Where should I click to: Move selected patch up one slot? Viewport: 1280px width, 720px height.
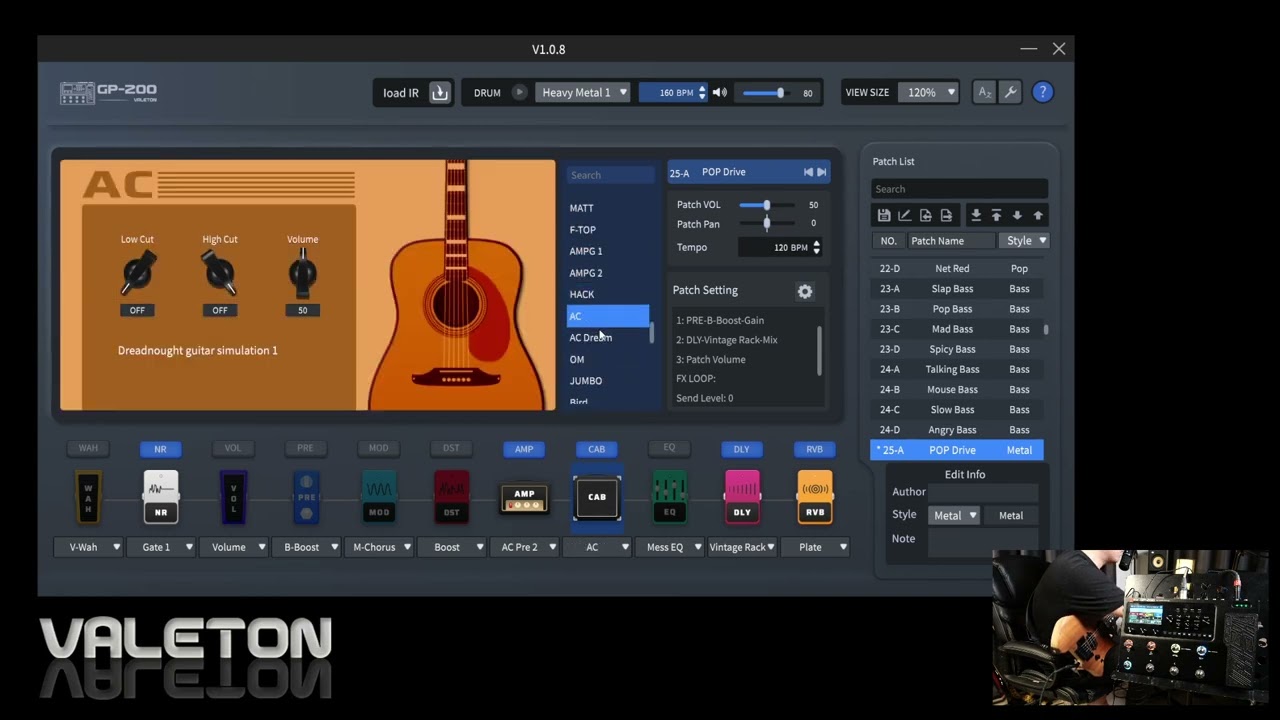tap(1038, 215)
